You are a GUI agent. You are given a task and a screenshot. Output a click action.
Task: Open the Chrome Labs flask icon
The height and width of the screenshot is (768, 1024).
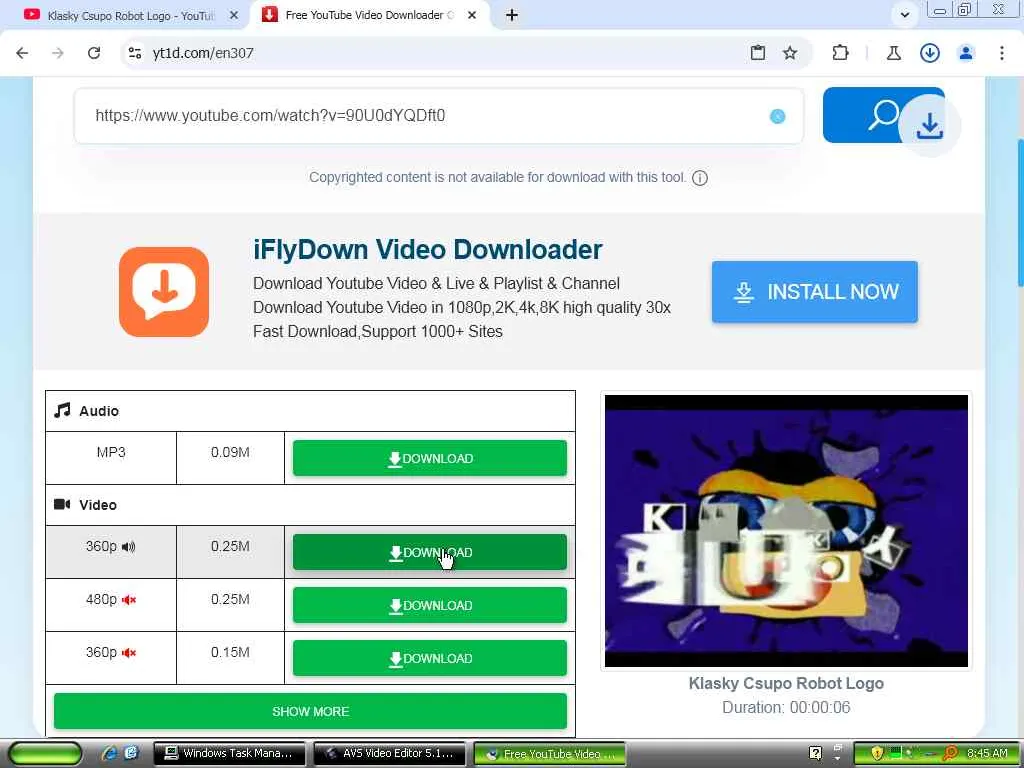tap(893, 53)
